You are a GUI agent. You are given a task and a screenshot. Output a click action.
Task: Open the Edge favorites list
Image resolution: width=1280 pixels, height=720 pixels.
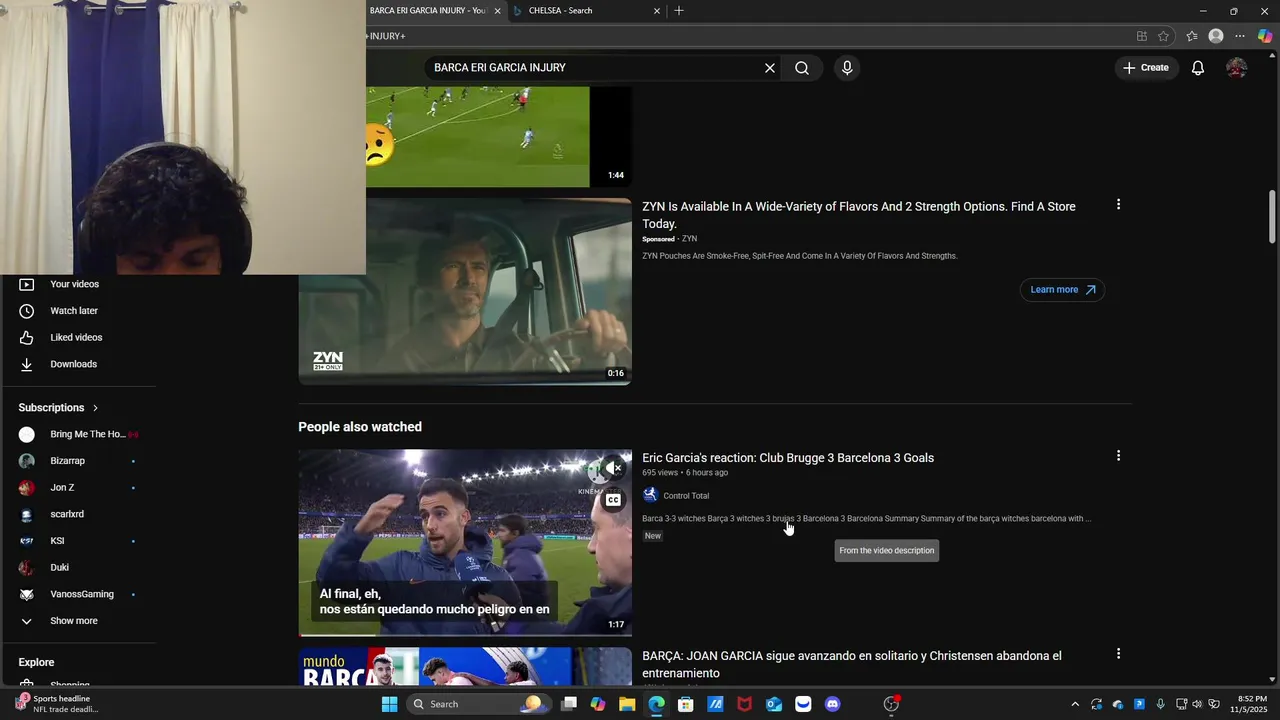pos(1191,36)
